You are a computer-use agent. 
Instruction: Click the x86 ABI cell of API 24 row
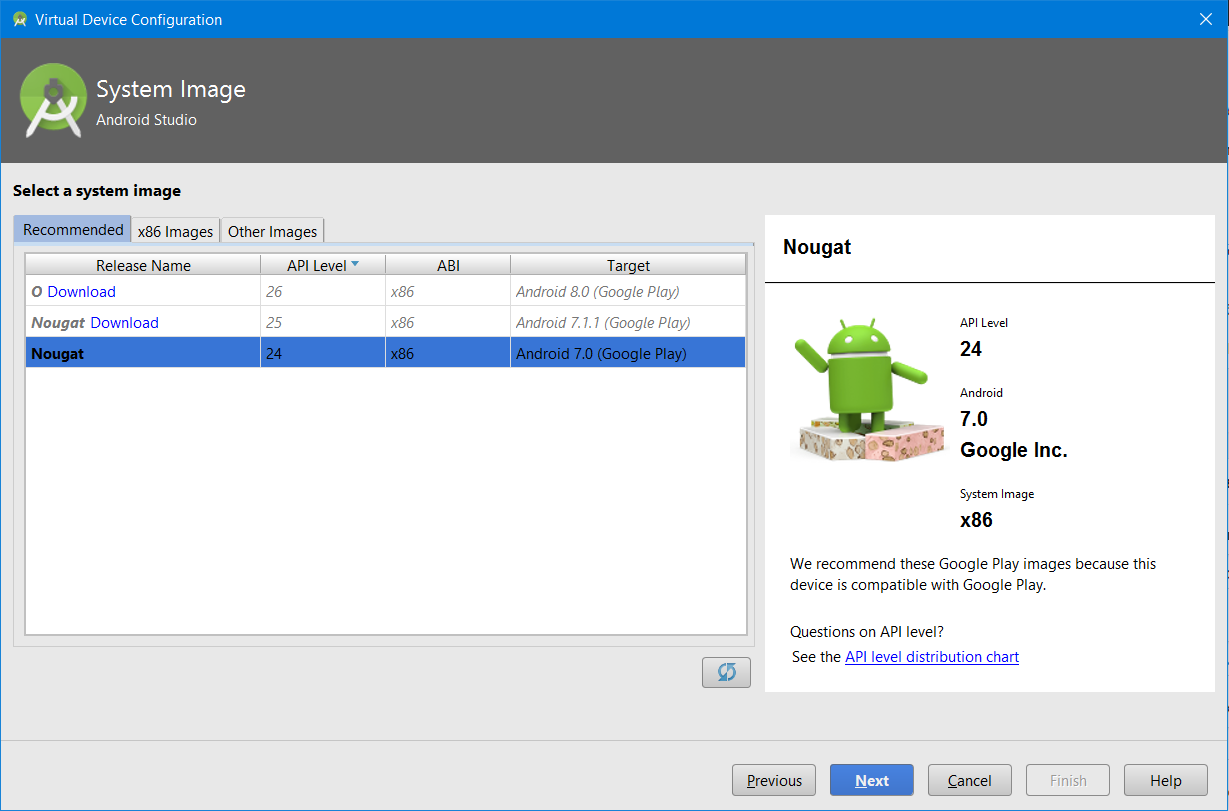click(x=448, y=353)
